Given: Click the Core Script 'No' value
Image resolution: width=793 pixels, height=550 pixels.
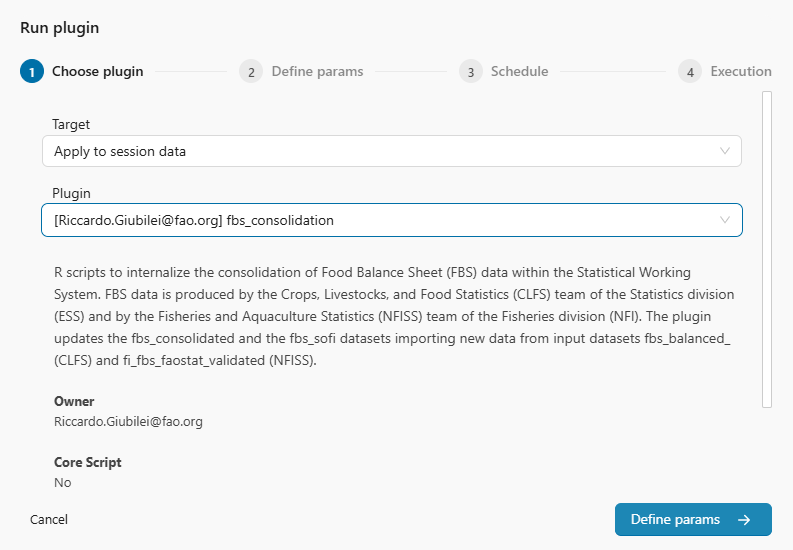Looking at the screenshot, I should [63, 483].
